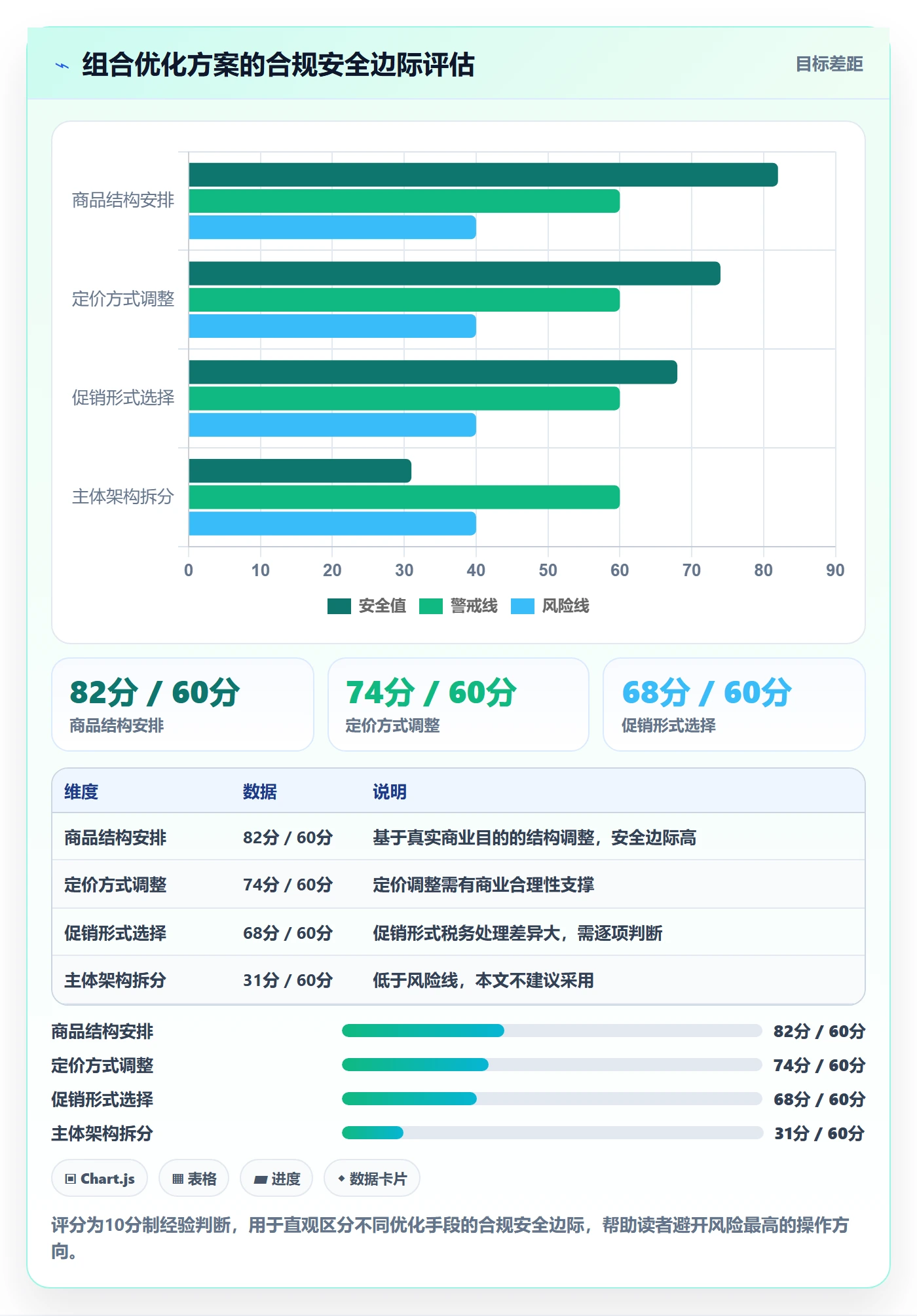Screen dimensions: 917x1316
Task: Click 定价方式调整 dark green 安全值 bar
Action: [x=455, y=274]
